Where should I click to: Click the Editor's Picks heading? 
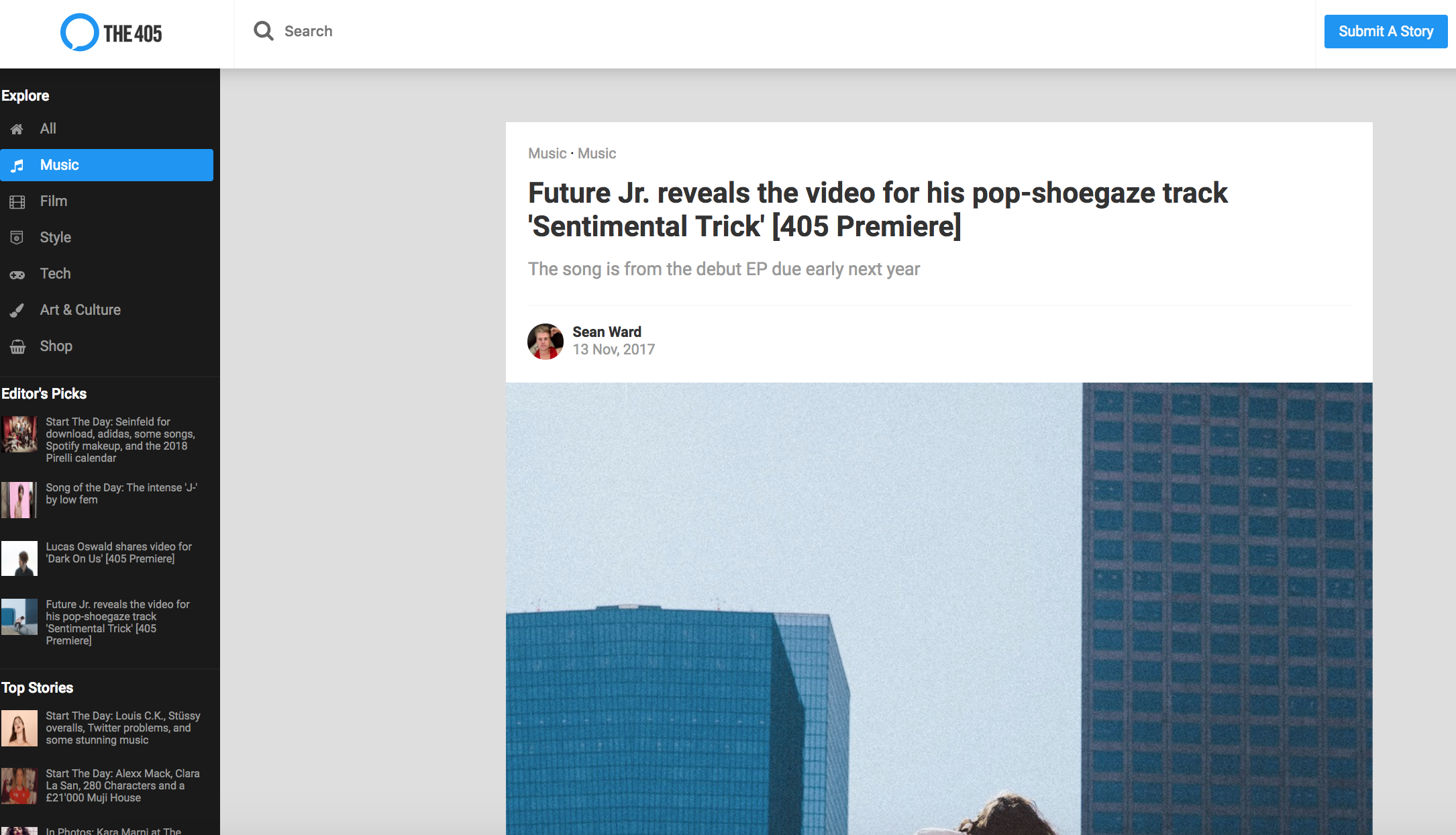[x=44, y=394]
